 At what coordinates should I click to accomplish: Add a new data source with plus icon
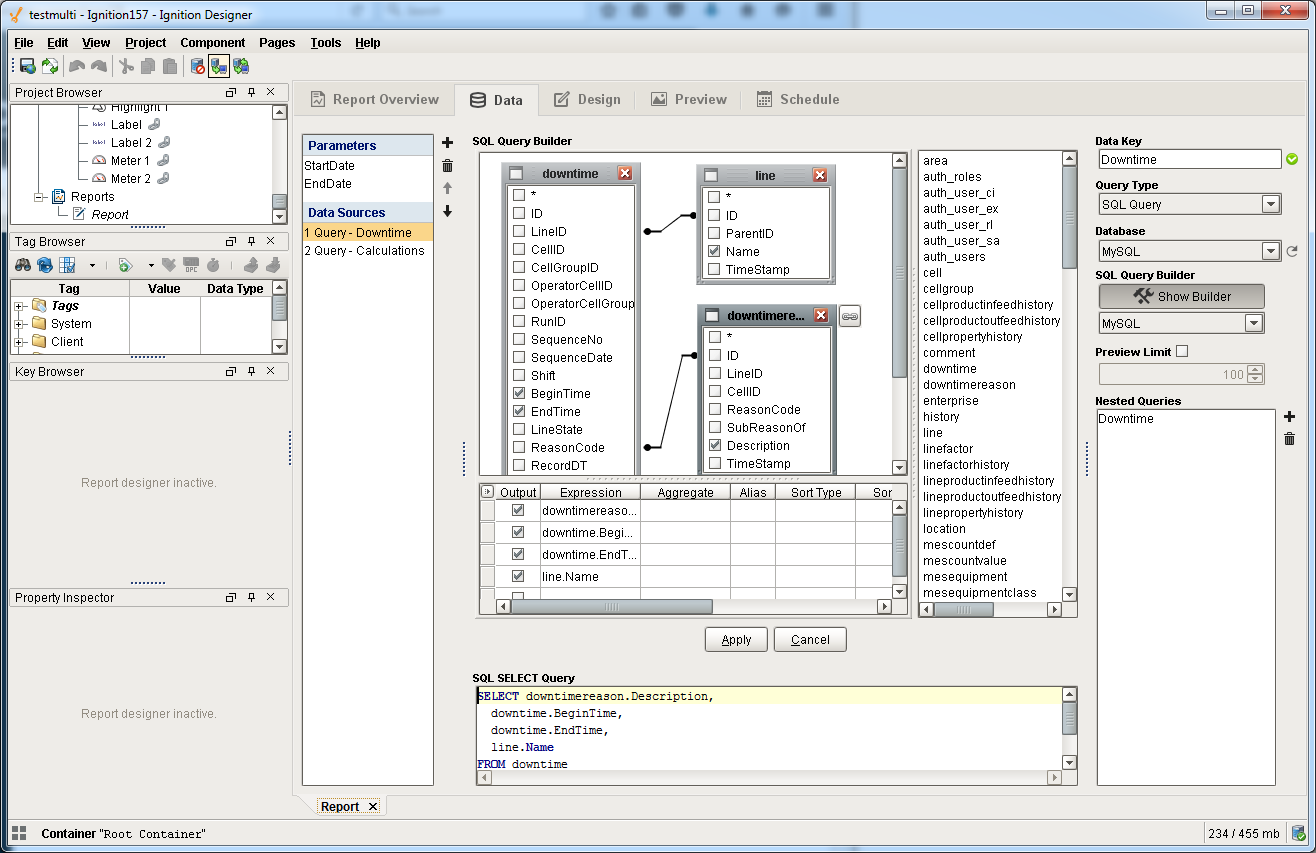tap(447, 143)
